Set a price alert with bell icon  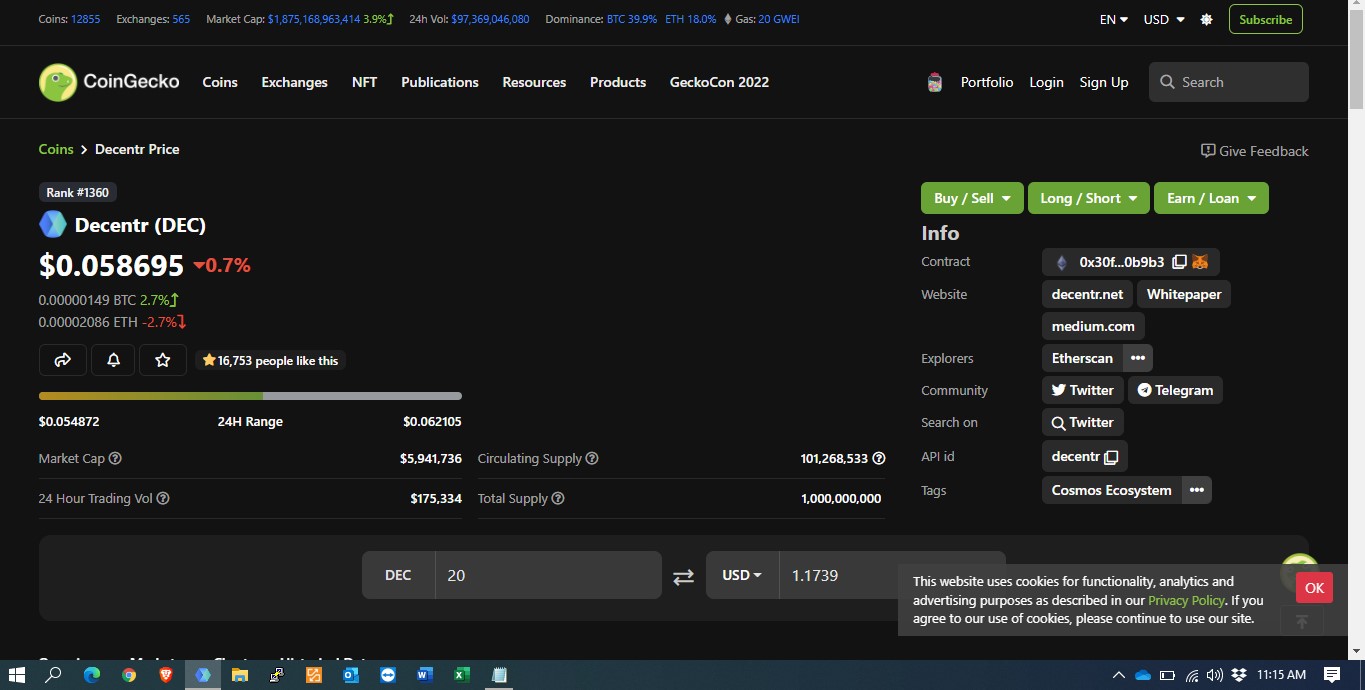coord(113,360)
